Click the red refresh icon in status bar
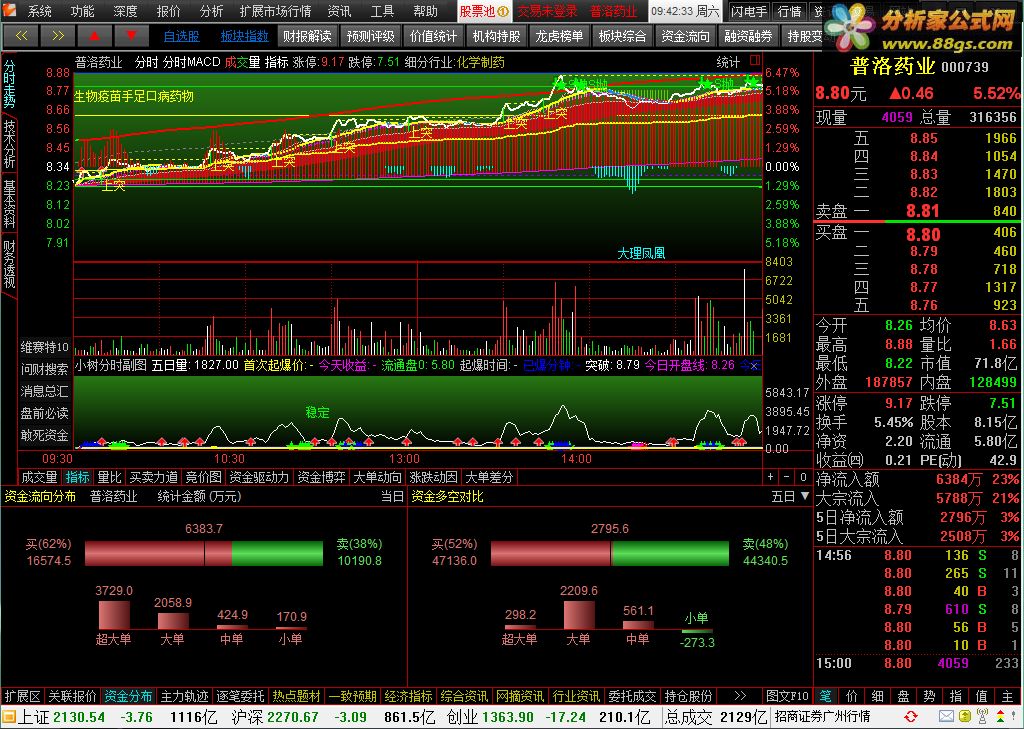Viewport: 1024px width, 729px height. pos(910,717)
